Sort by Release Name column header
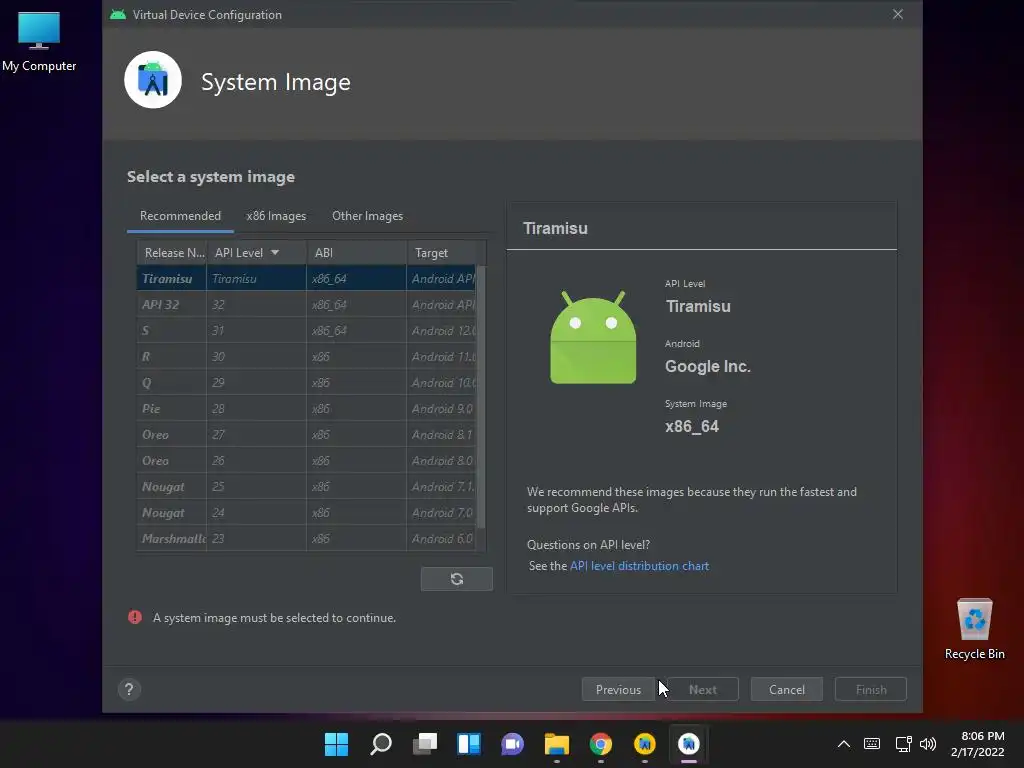 click(x=172, y=253)
